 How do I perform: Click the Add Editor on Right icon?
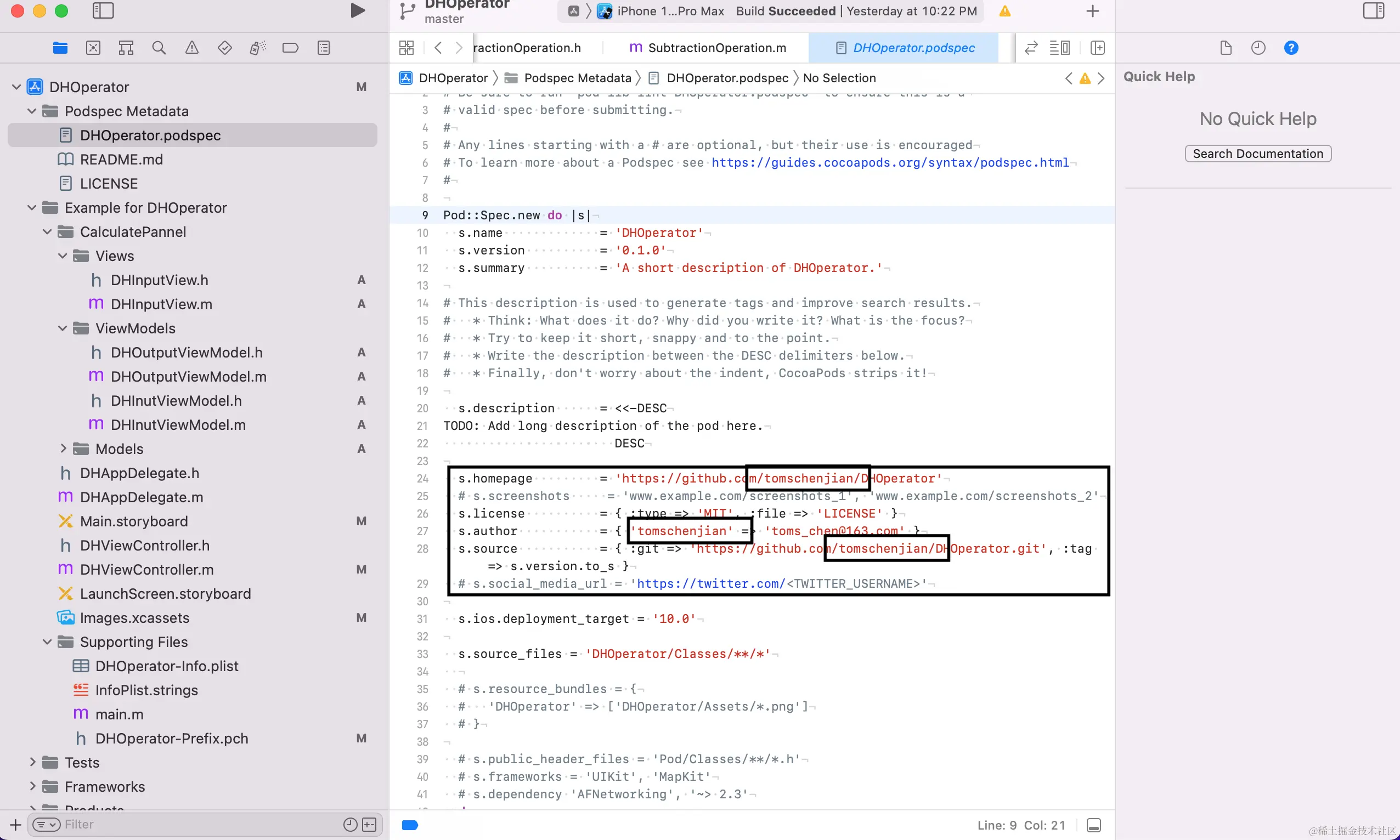(x=1097, y=48)
